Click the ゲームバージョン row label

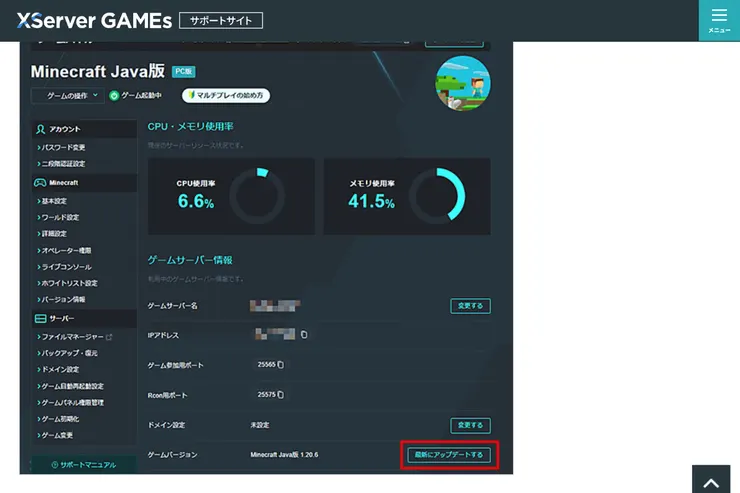[x=172, y=455]
